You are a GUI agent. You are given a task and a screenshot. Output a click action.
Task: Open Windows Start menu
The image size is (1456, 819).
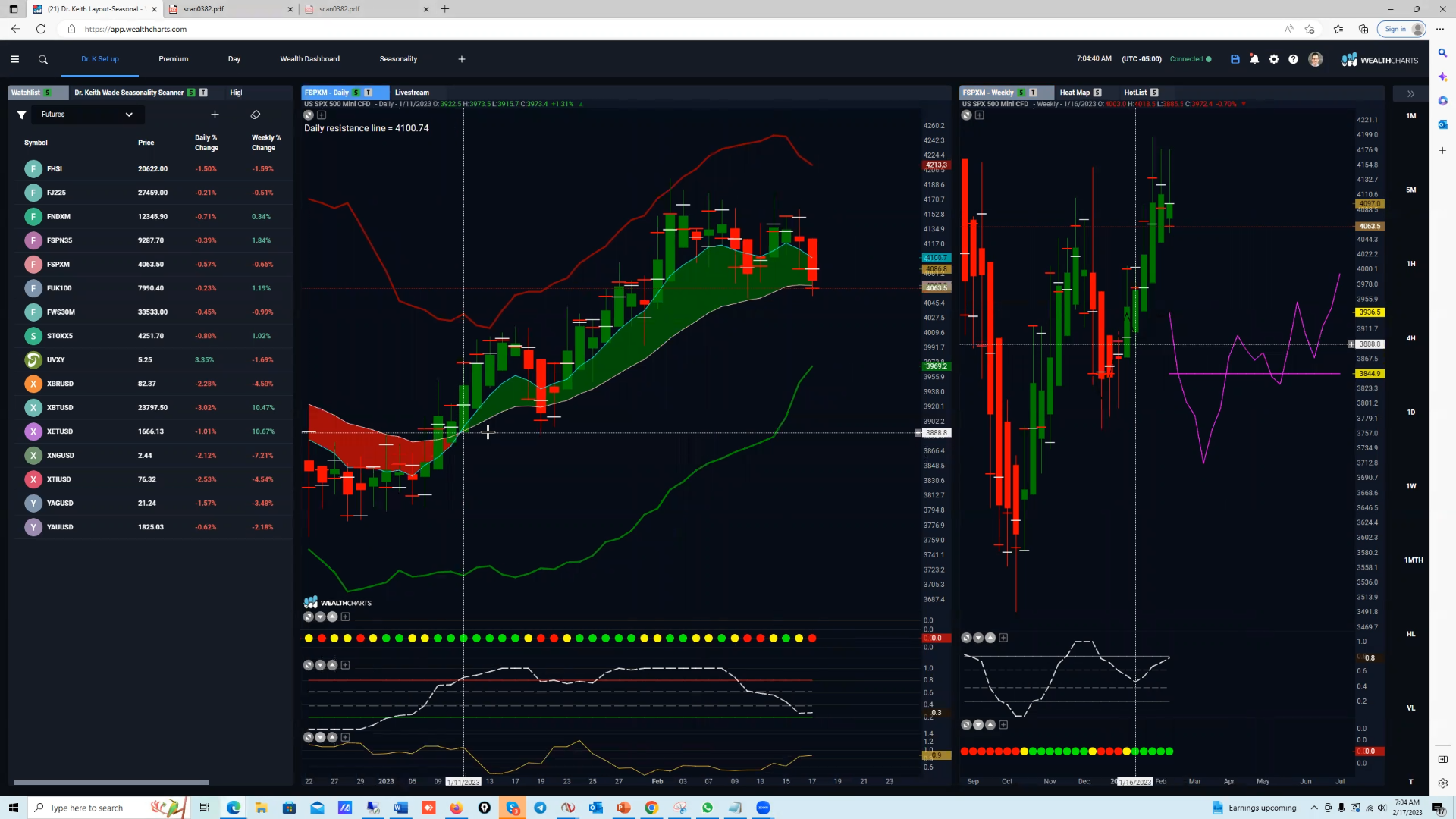pyautogui.click(x=14, y=808)
